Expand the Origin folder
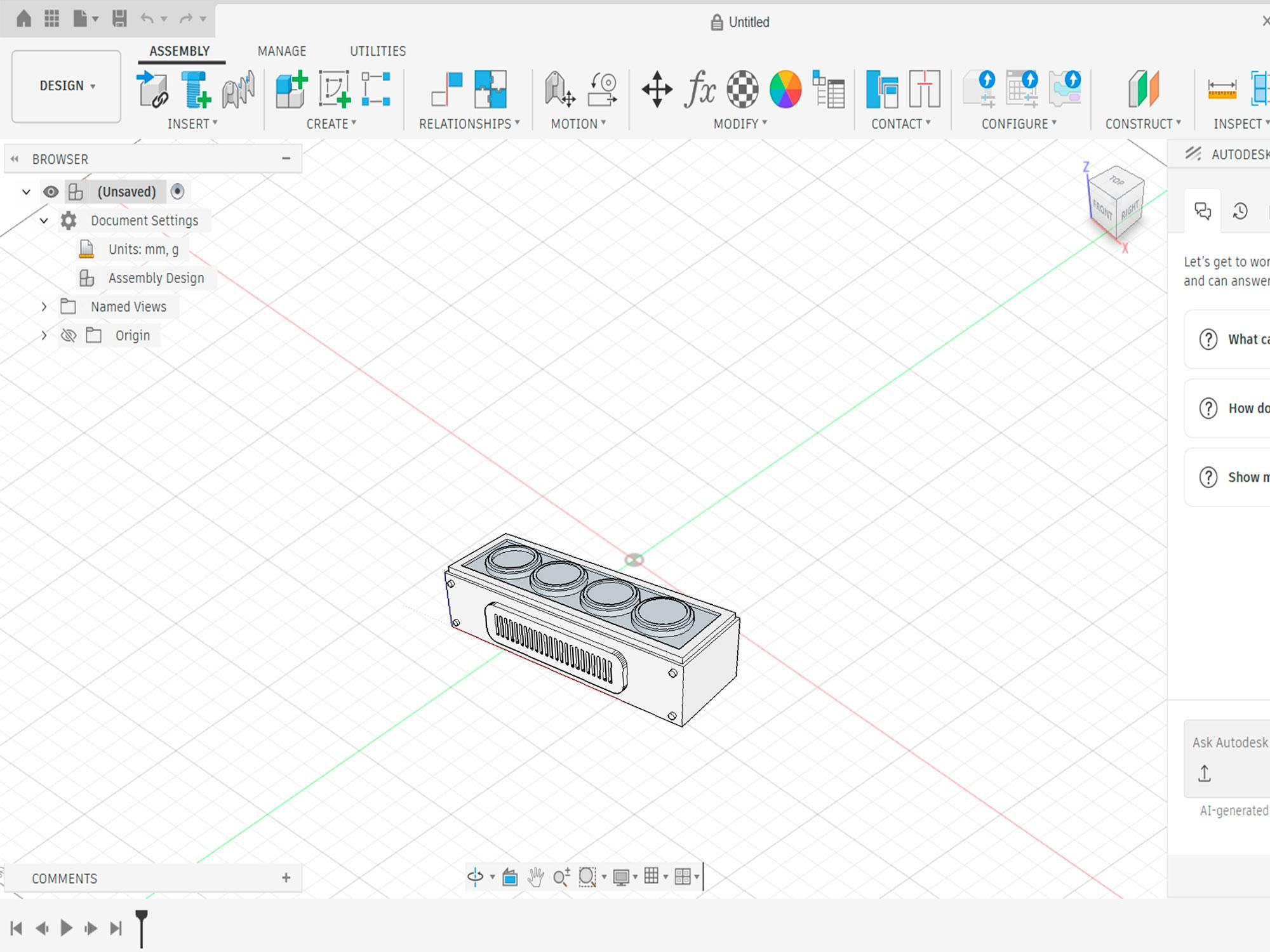1270x952 pixels. [x=44, y=335]
